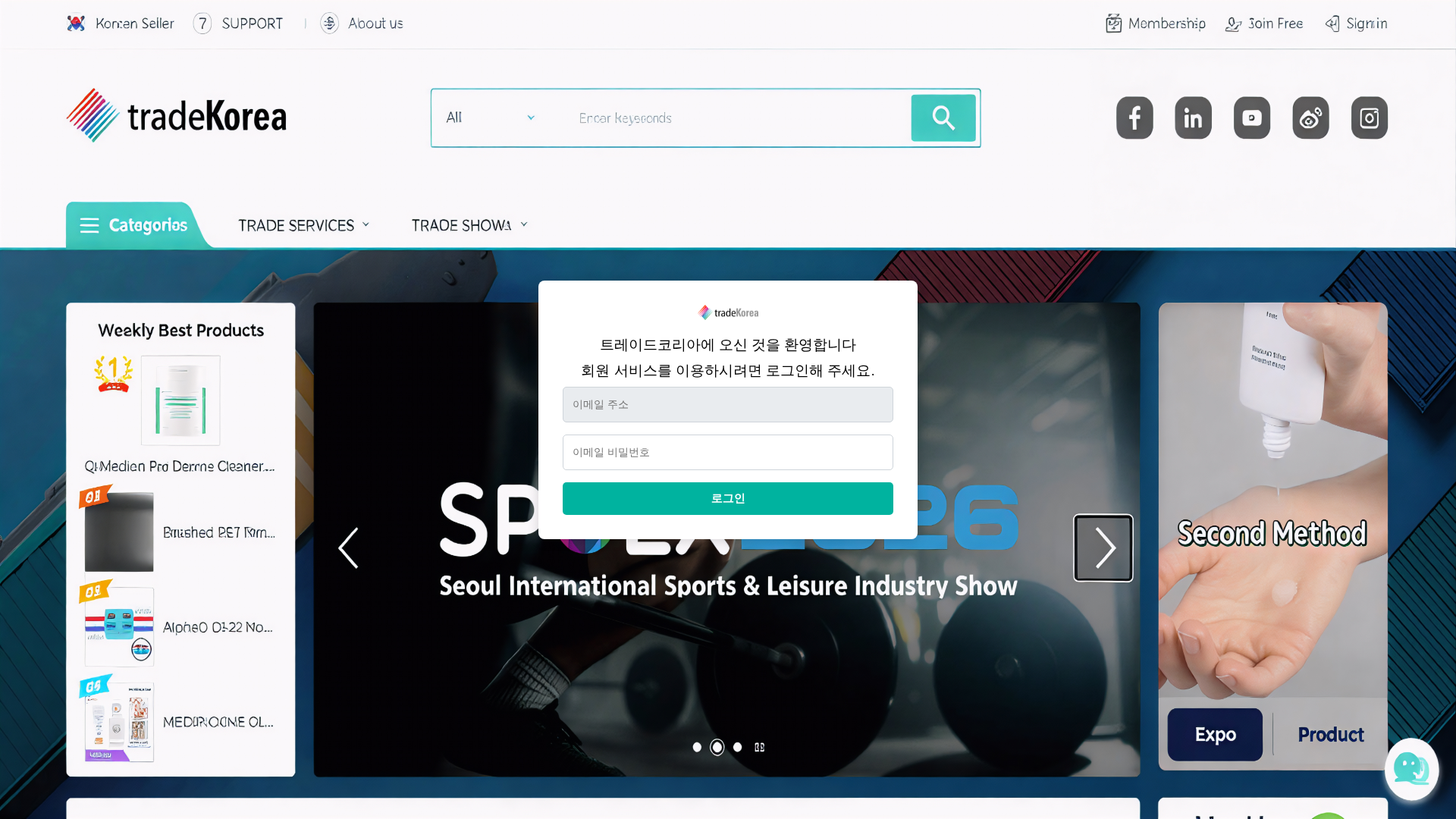1456x819 pixels.
Task: Open the Facebook social icon
Action: pyautogui.click(x=1134, y=118)
